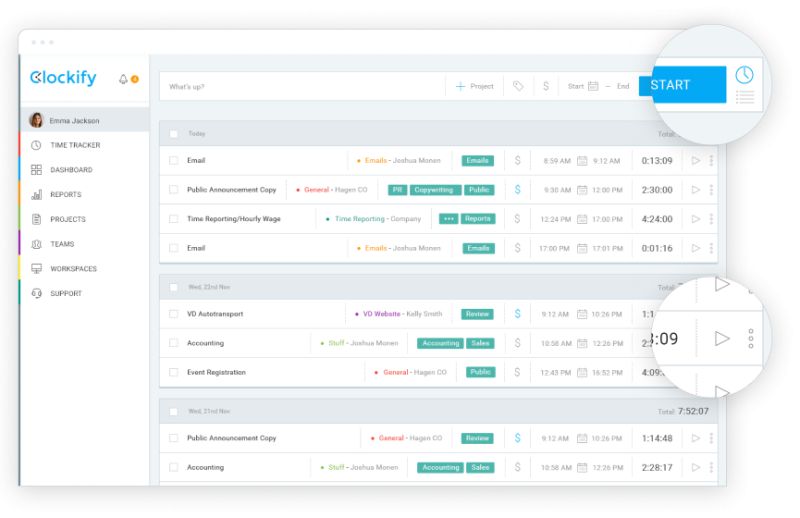This screenshot has width=800, height=518.
Task: Toggle billable on Time Reporting/Hourly Wage entry
Action: coord(517,218)
